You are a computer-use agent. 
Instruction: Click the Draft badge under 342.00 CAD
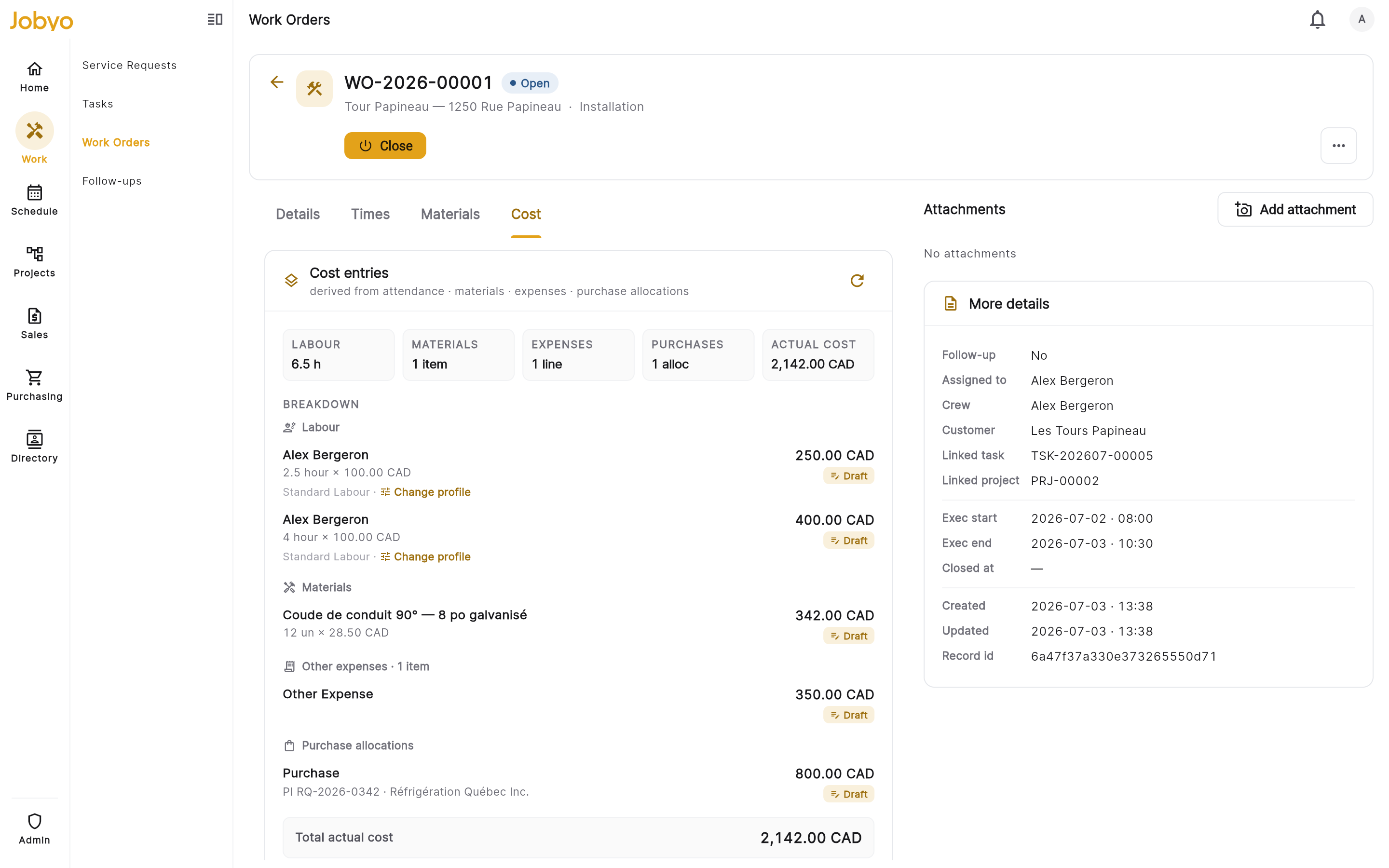849,636
